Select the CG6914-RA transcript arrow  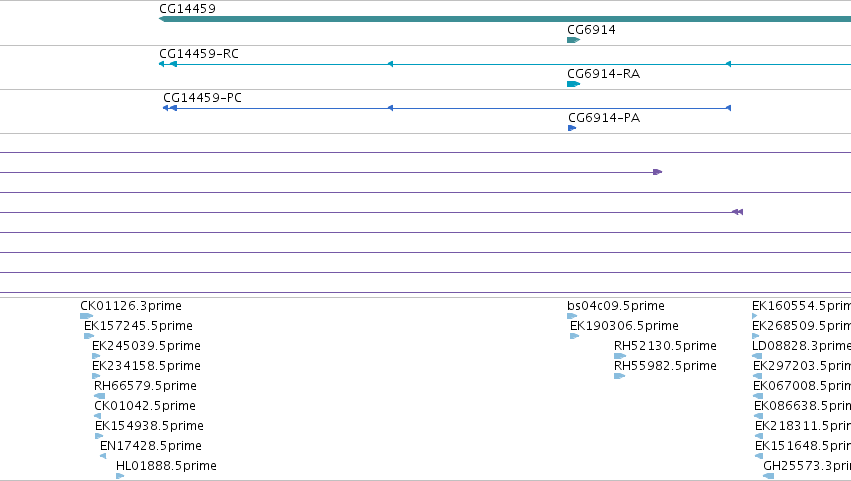tap(573, 84)
